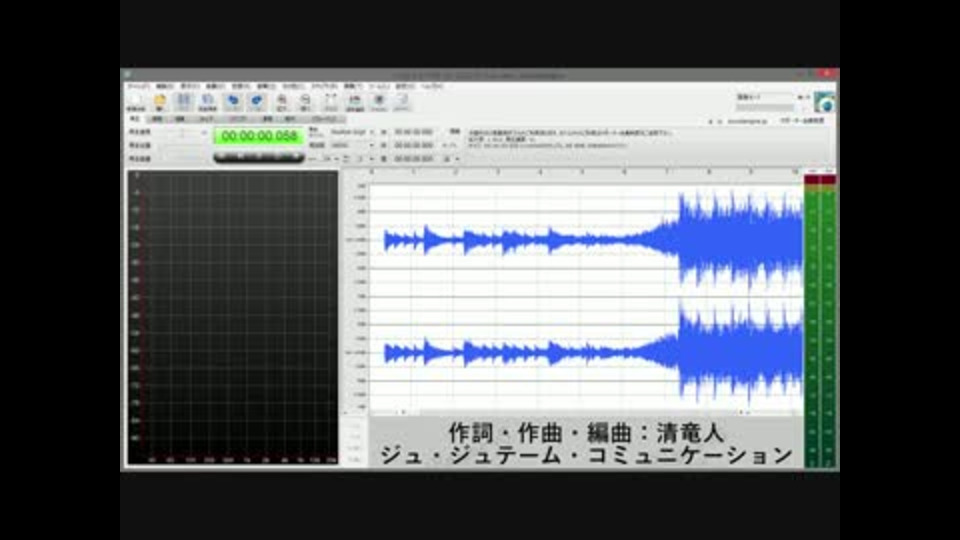Click the new file toolbar icon
The image size is (960, 540).
[136, 102]
